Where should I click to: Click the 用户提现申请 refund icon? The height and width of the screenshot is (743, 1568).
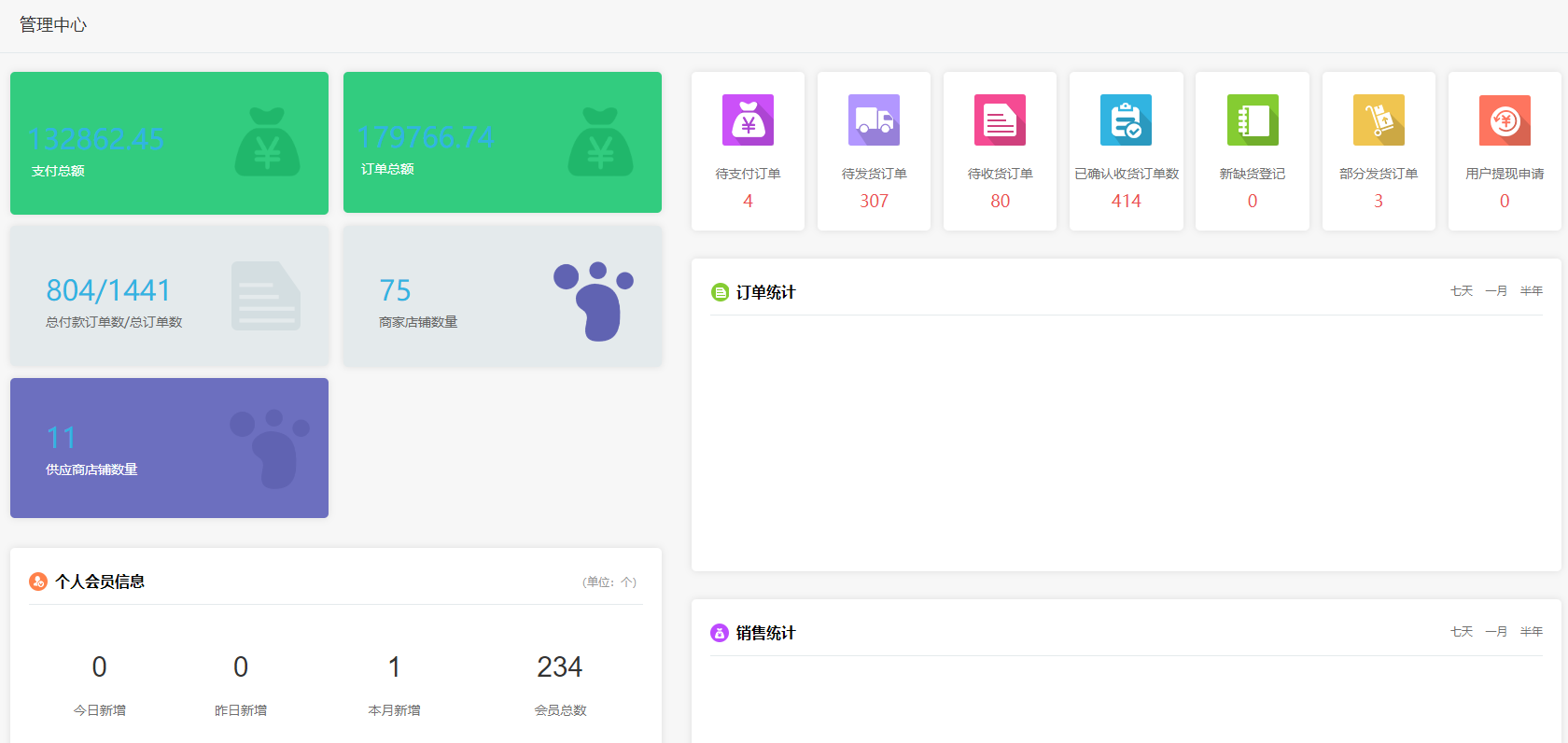pos(1505,119)
